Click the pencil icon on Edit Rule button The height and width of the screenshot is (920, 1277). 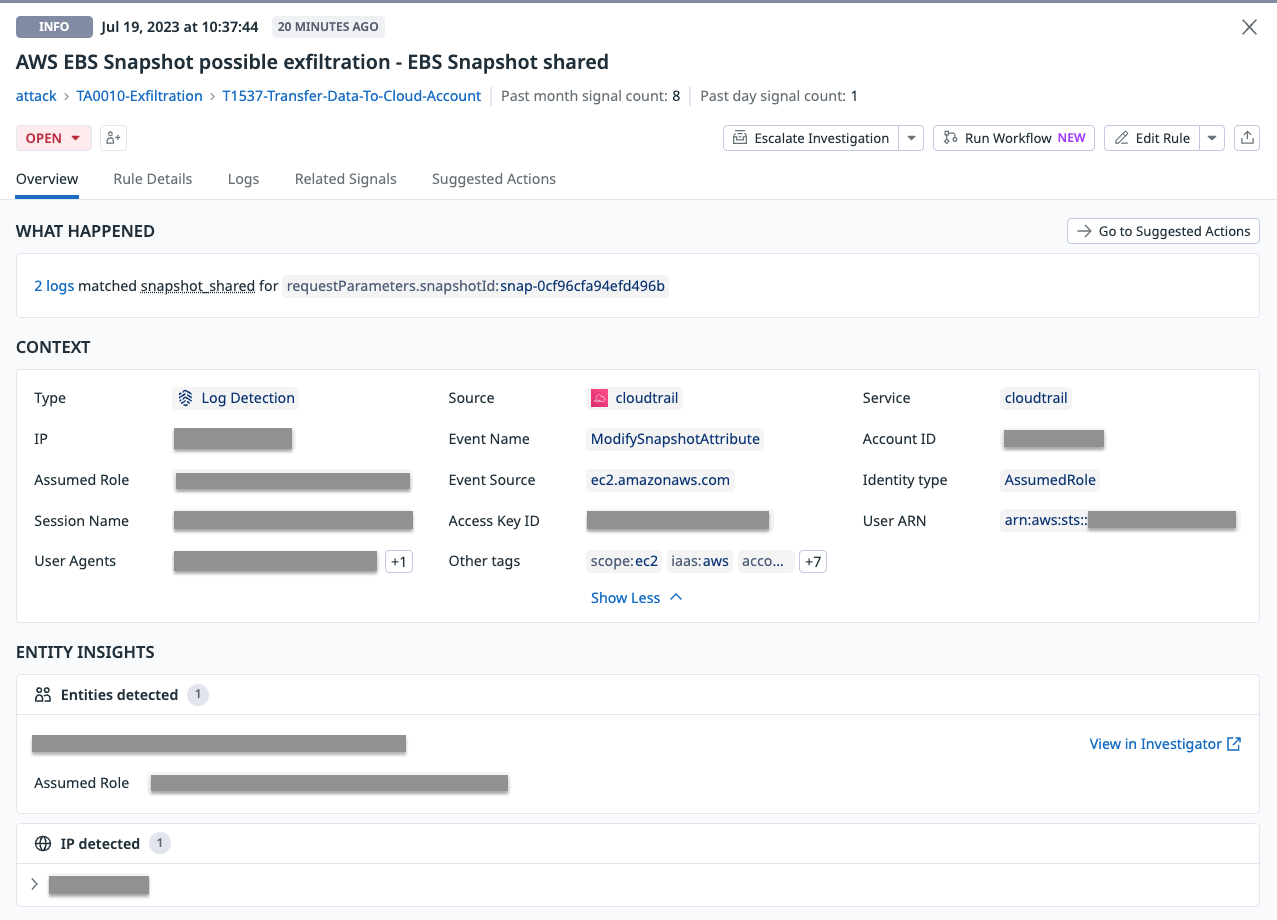[1123, 137]
